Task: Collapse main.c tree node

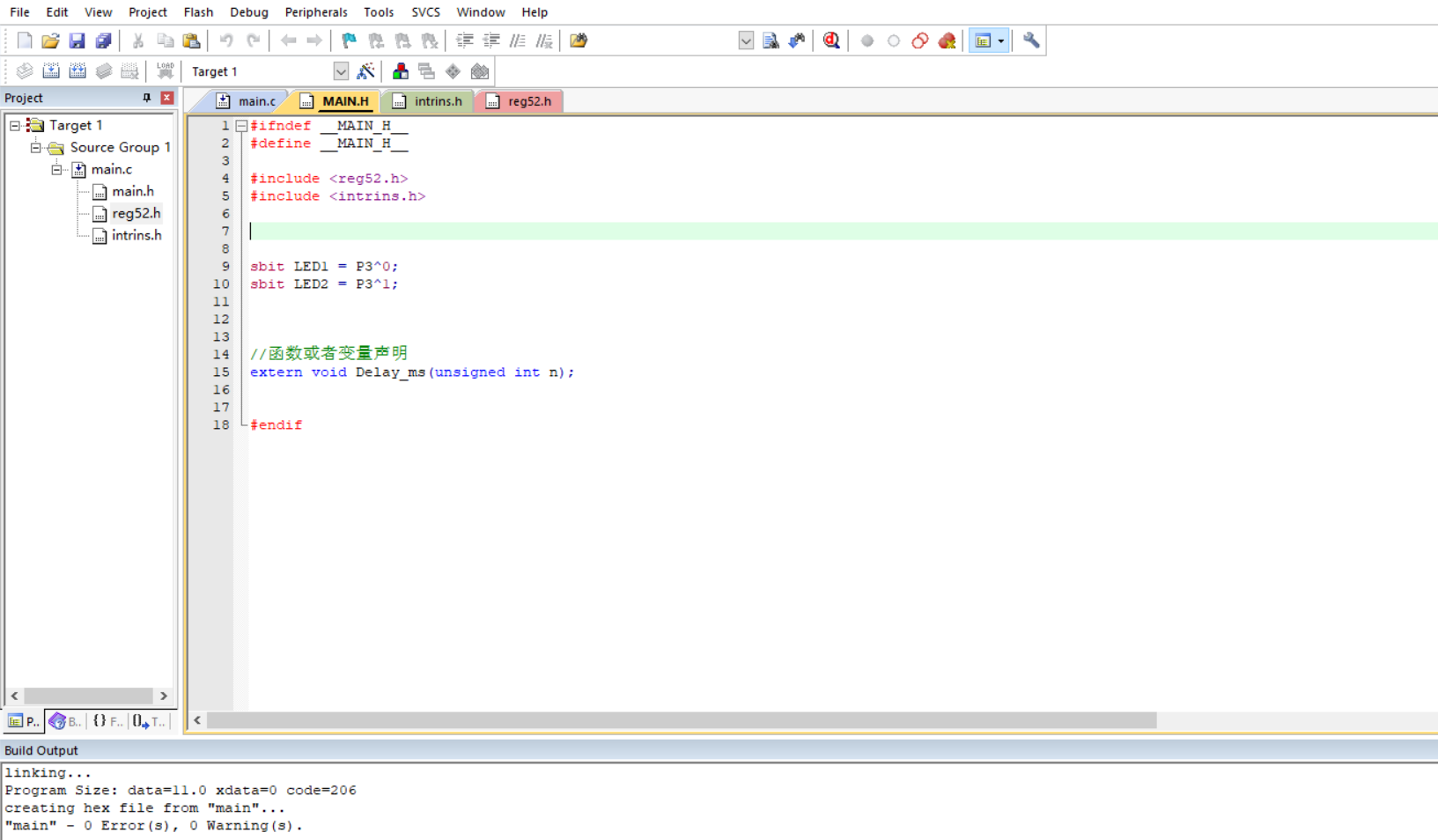Action: (56, 169)
